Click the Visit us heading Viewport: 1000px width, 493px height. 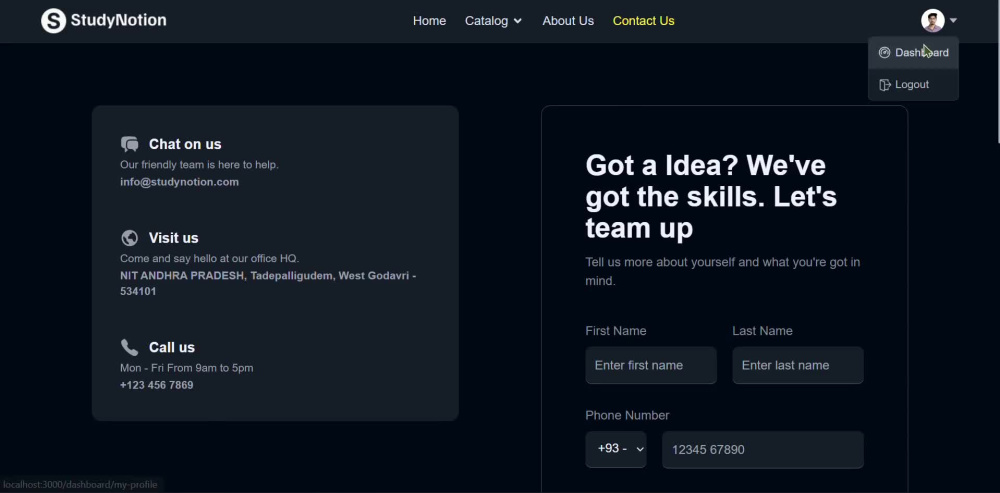click(x=173, y=238)
